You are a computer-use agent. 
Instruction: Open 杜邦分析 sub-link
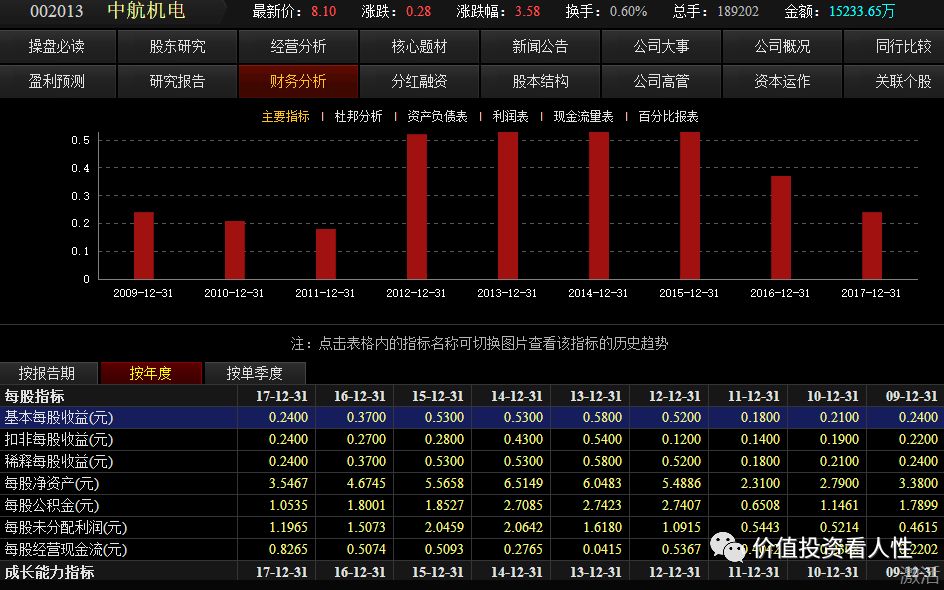pos(358,116)
